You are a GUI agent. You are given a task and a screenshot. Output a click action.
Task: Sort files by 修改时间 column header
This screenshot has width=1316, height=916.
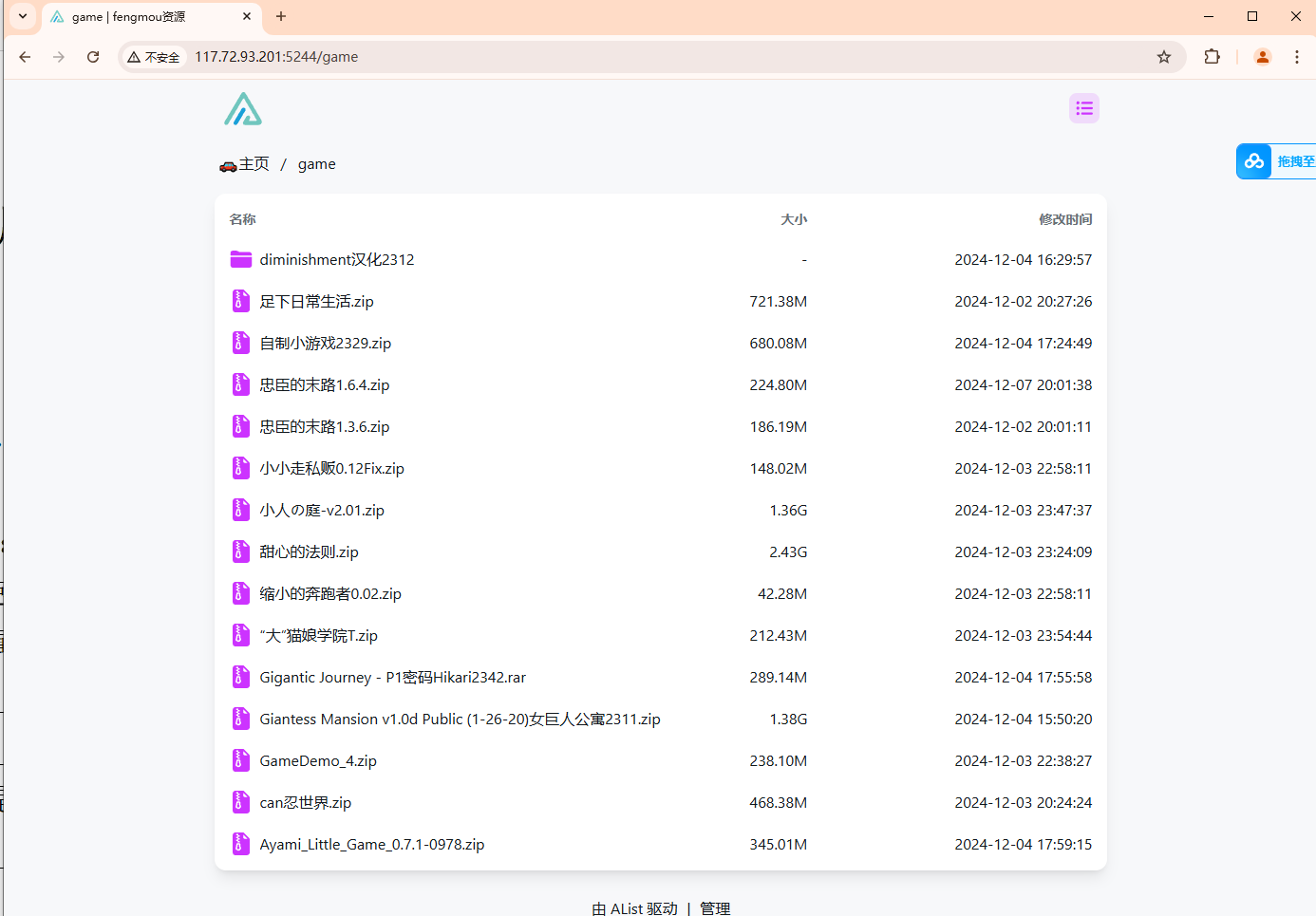(x=1065, y=219)
